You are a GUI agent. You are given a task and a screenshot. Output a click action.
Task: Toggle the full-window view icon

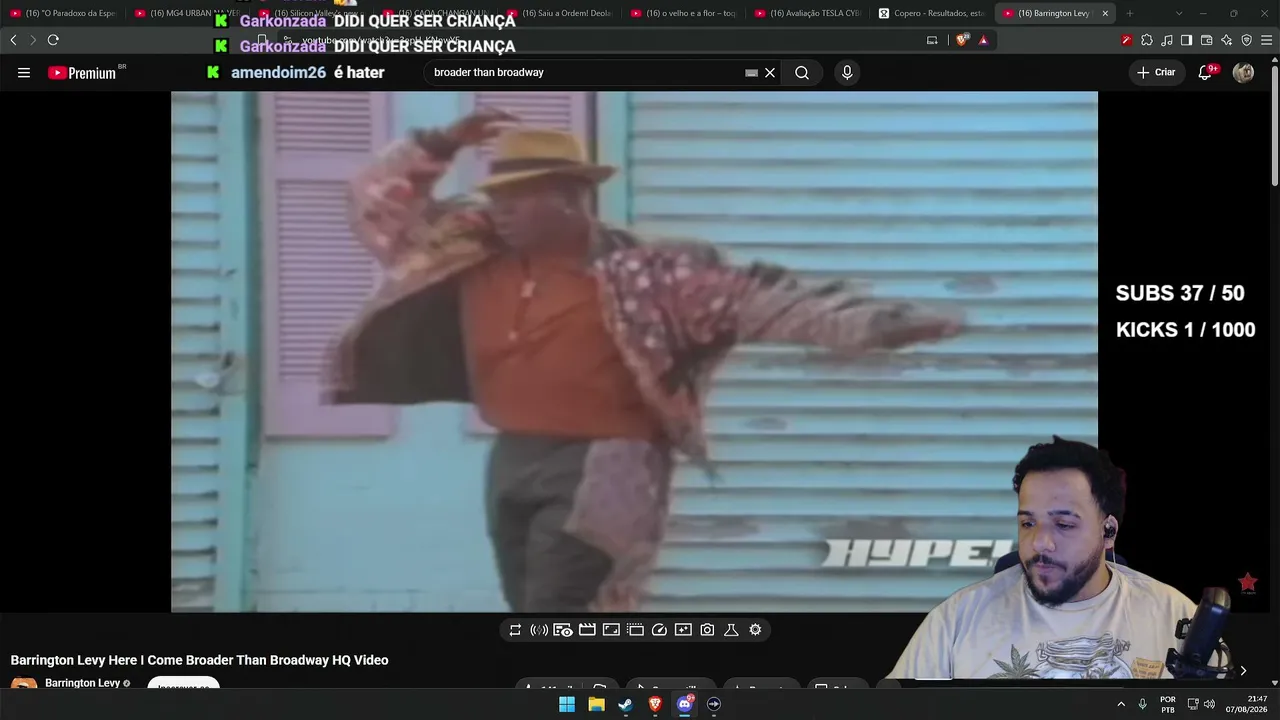(x=611, y=630)
